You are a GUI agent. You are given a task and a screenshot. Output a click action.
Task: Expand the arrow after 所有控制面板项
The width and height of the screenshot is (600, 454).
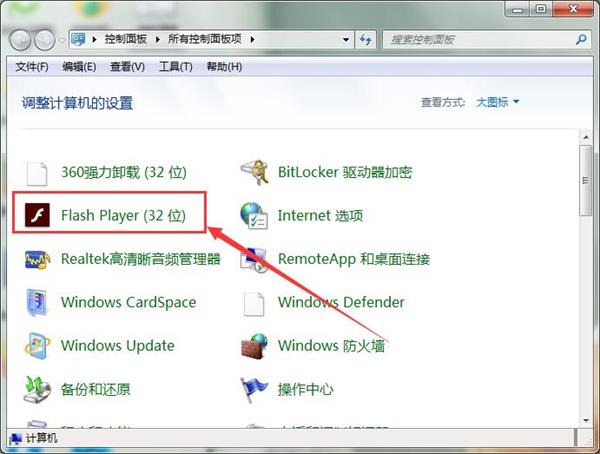pyautogui.click(x=252, y=39)
